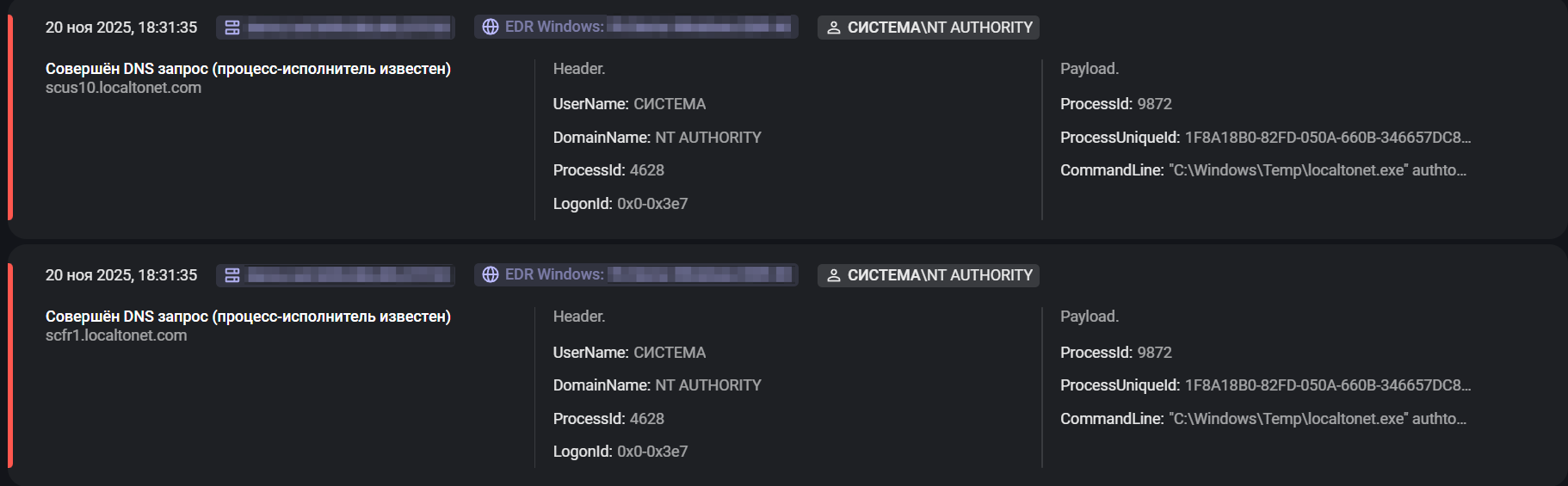
Task: Expand the truncated CommandLine value in the scus10 event
Action: click(x=1318, y=170)
